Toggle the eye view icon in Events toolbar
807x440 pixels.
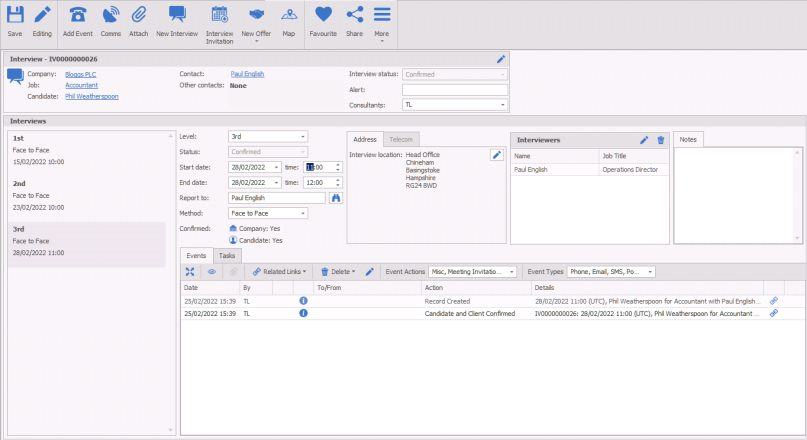pos(210,271)
